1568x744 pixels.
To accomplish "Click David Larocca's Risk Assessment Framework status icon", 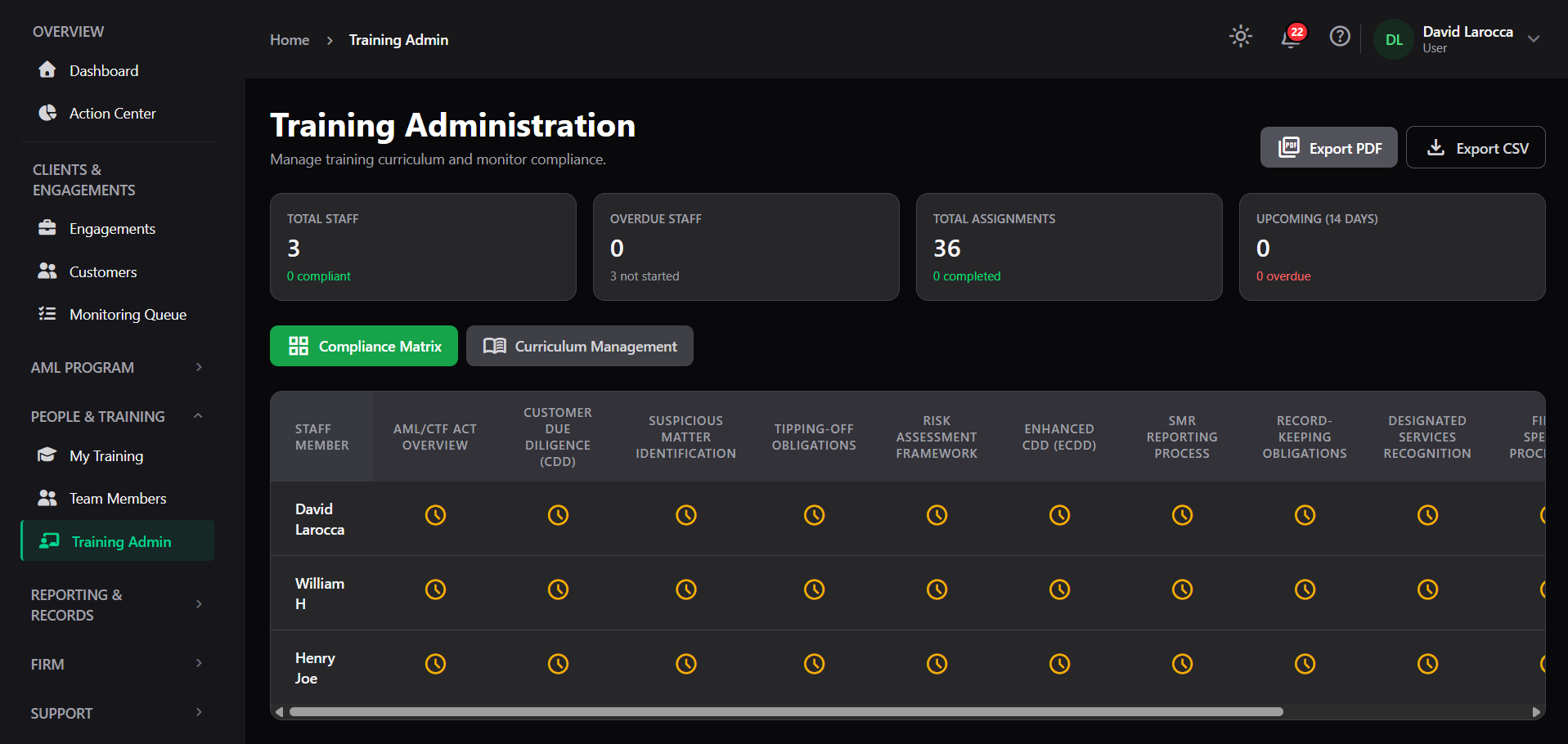I will 937,515.
